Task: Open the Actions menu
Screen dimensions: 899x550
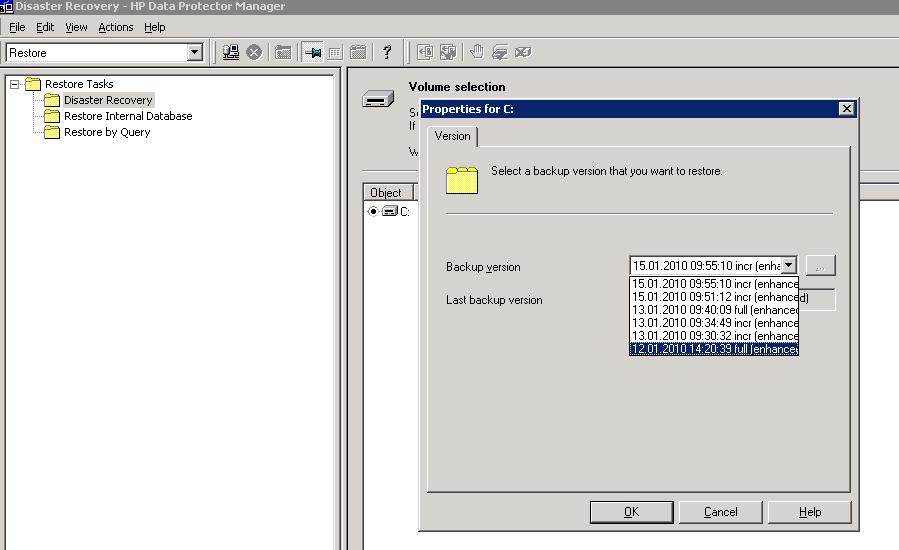Action: 115,27
